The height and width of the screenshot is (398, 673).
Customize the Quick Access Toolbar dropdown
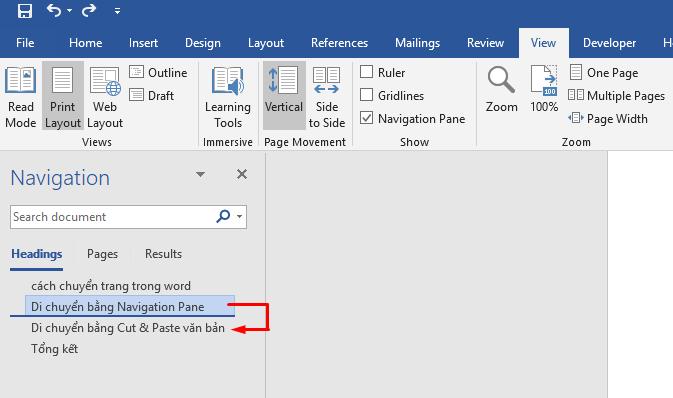coord(117,11)
